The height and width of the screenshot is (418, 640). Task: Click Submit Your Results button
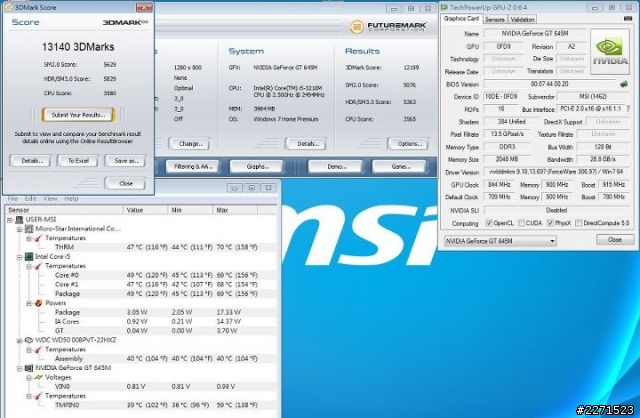click(78, 115)
